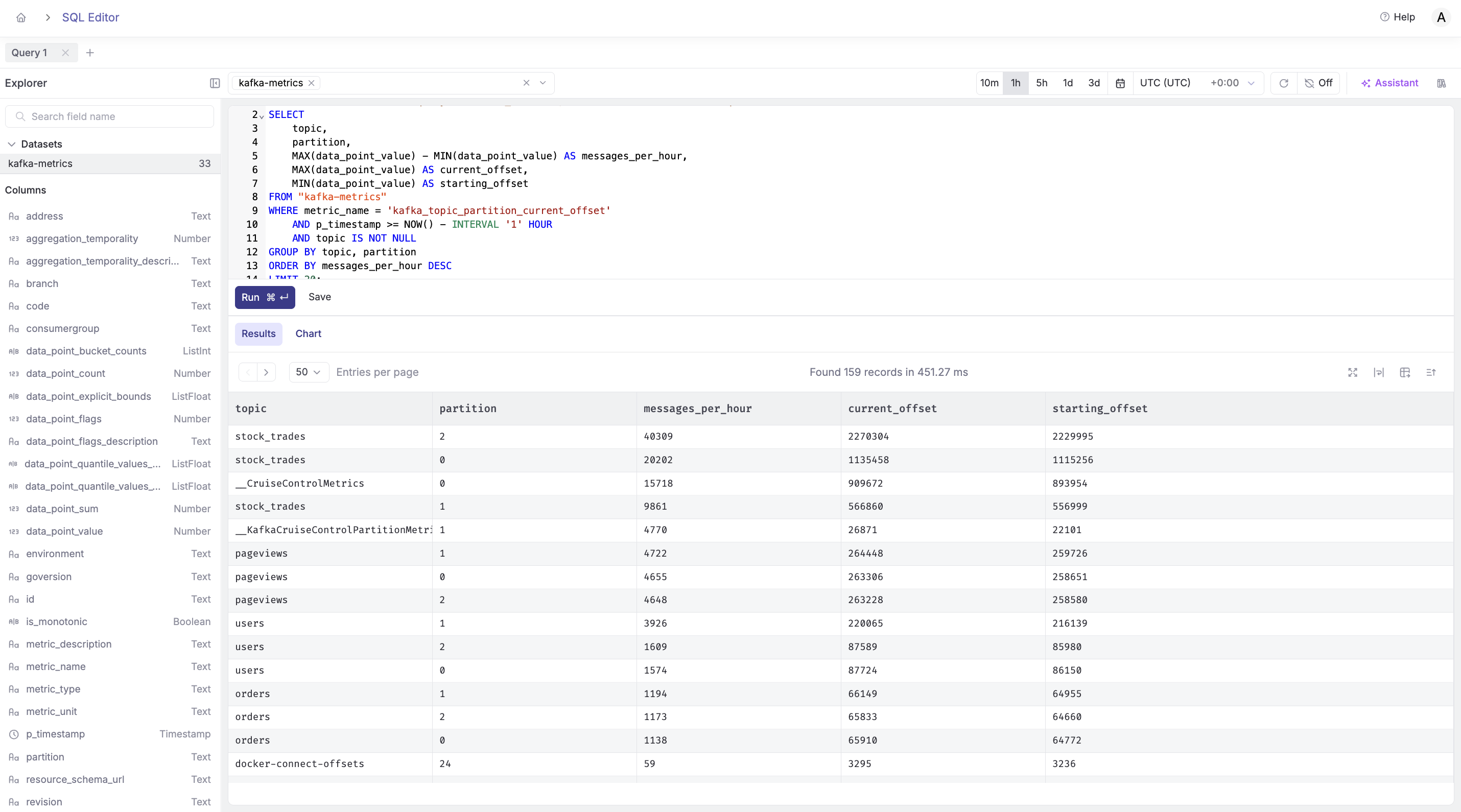
Task: Open the UTC timezone dropdown
Action: [1197, 83]
